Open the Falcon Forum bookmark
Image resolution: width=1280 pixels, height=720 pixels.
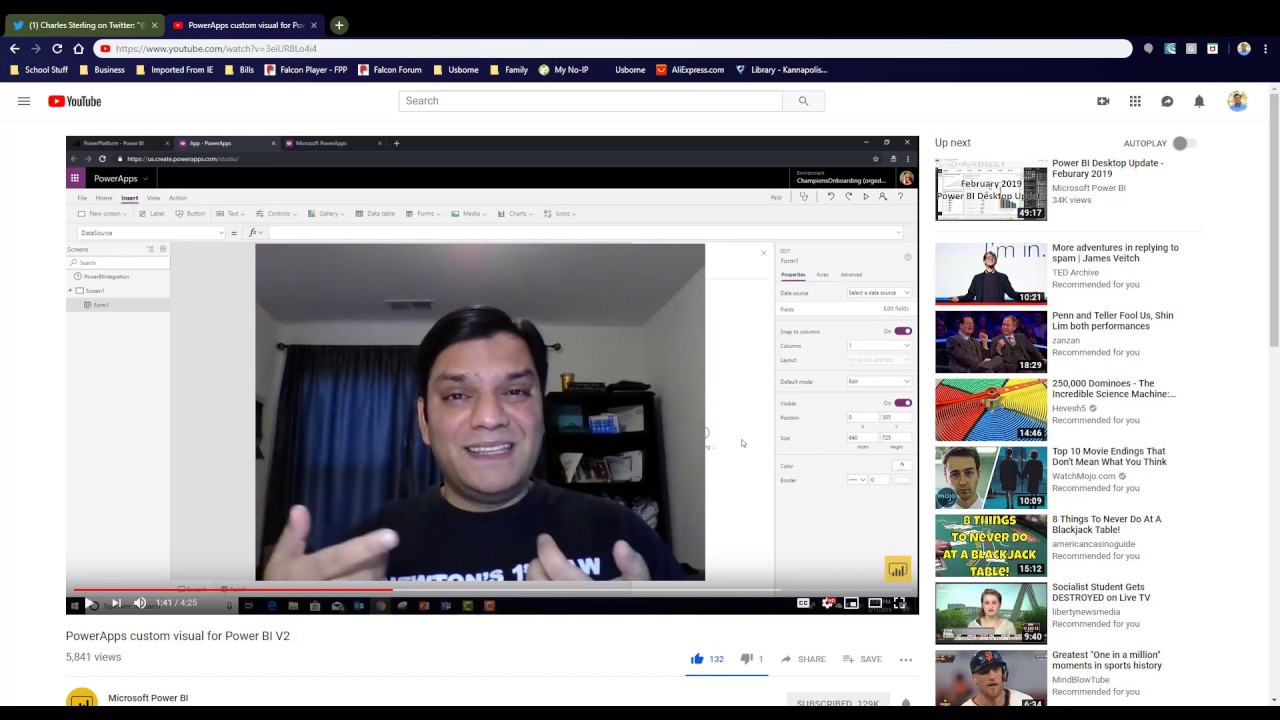point(390,70)
